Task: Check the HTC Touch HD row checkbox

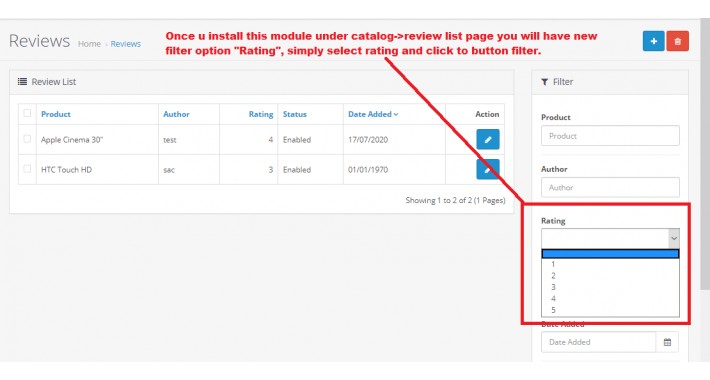Action: click(x=27, y=169)
